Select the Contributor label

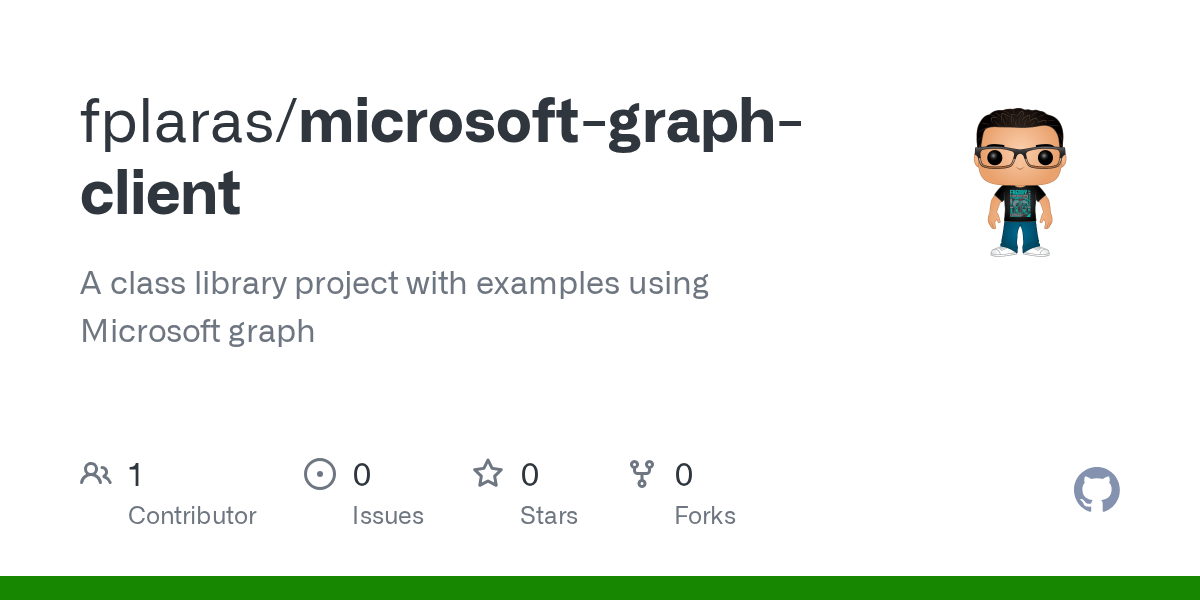192,516
